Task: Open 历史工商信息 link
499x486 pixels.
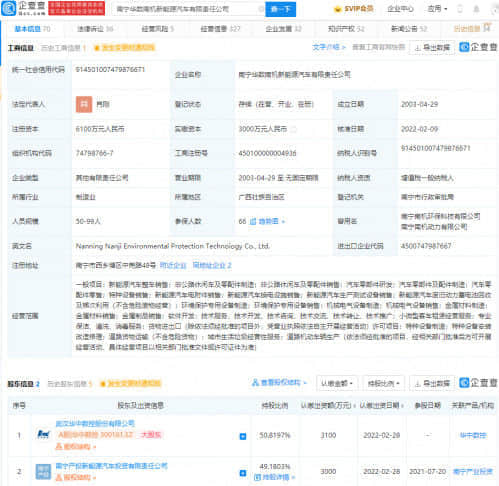Action: click(x=63, y=48)
